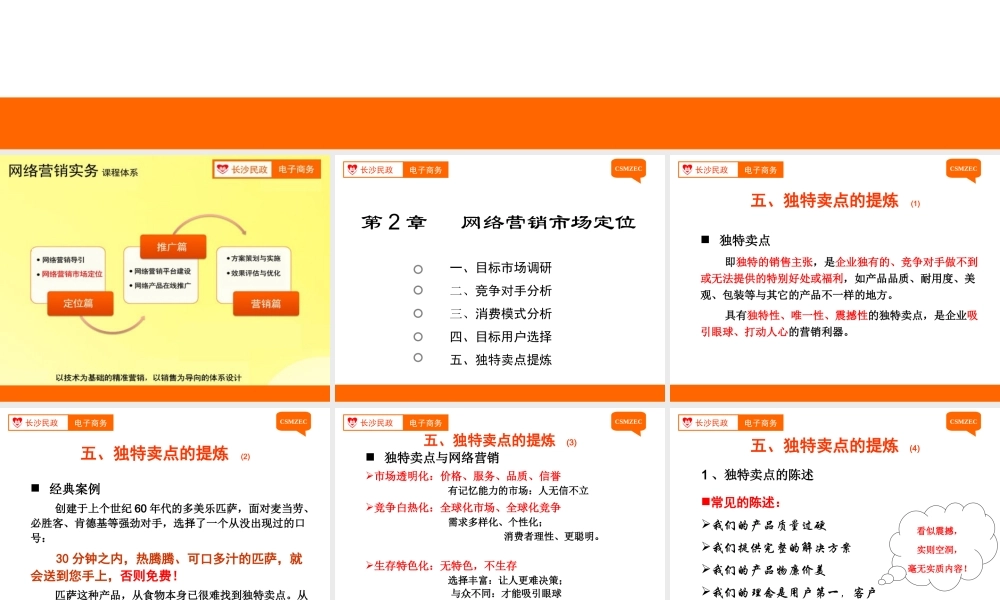
Task: Switch to the 定位篇 tab
Action: pos(79,303)
